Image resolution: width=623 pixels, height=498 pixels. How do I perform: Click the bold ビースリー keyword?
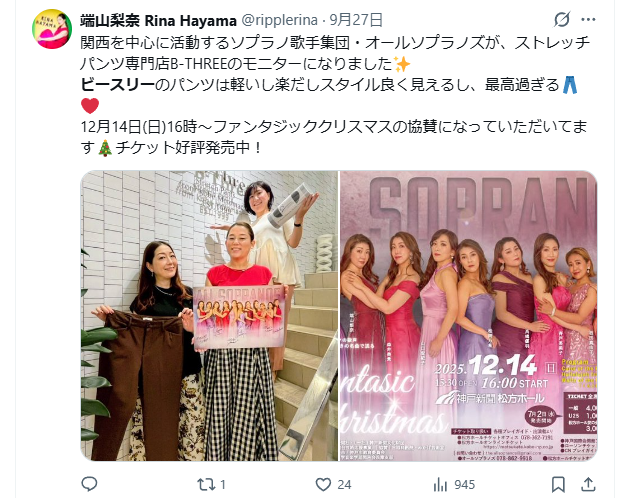pyautogui.click(x=117, y=85)
